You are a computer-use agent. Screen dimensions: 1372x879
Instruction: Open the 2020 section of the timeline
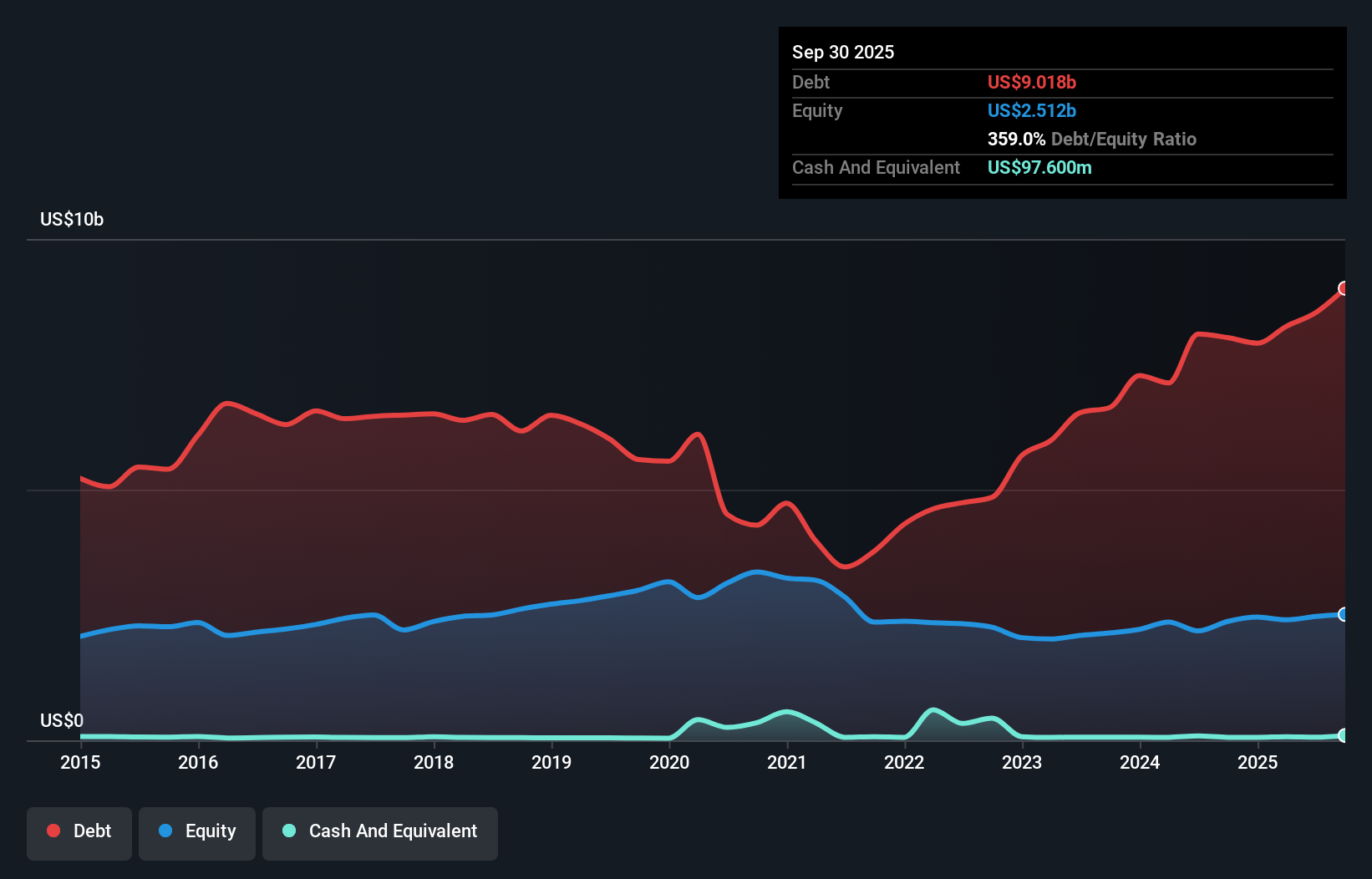tap(669, 763)
